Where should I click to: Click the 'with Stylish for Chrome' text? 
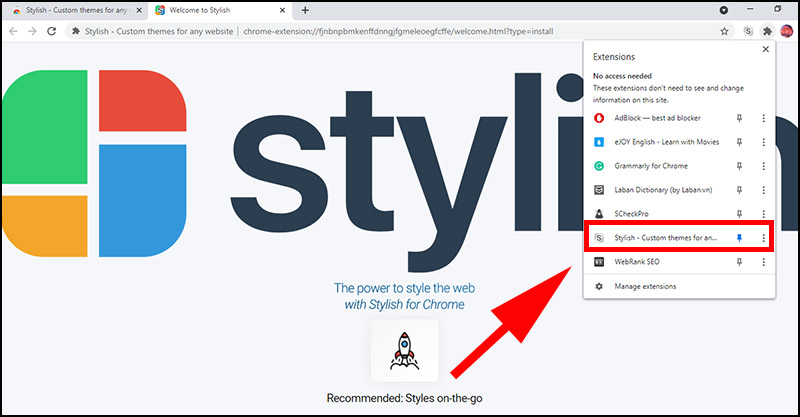point(405,305)
